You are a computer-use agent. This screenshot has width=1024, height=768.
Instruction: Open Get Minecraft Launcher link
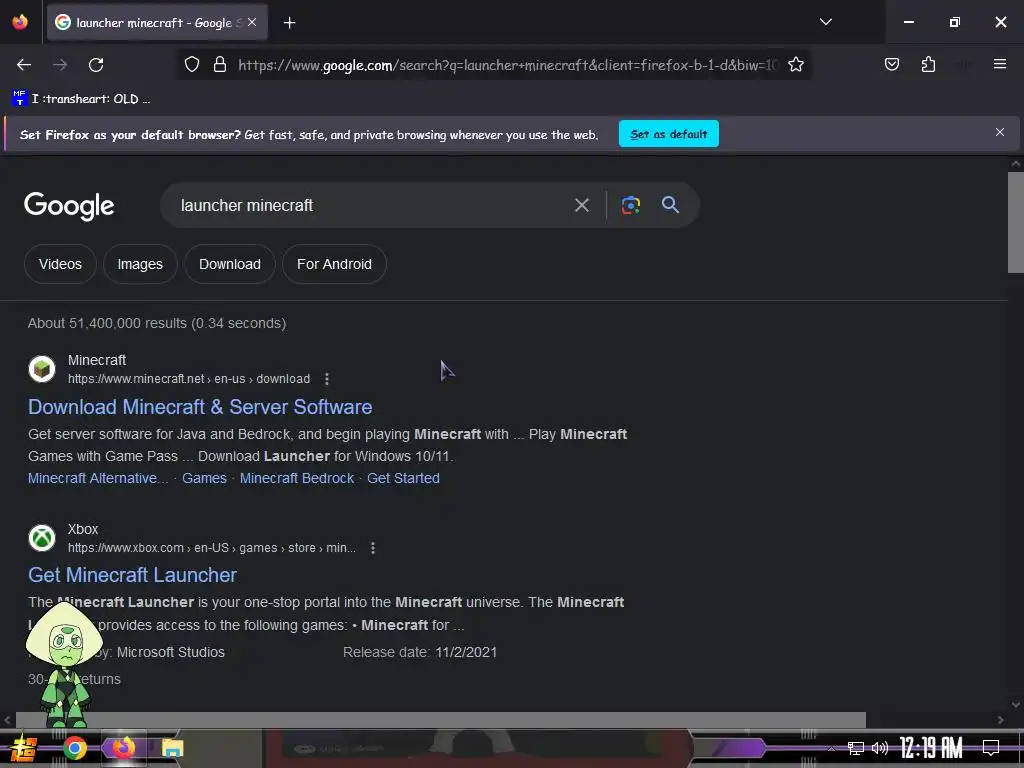(133, 575)
